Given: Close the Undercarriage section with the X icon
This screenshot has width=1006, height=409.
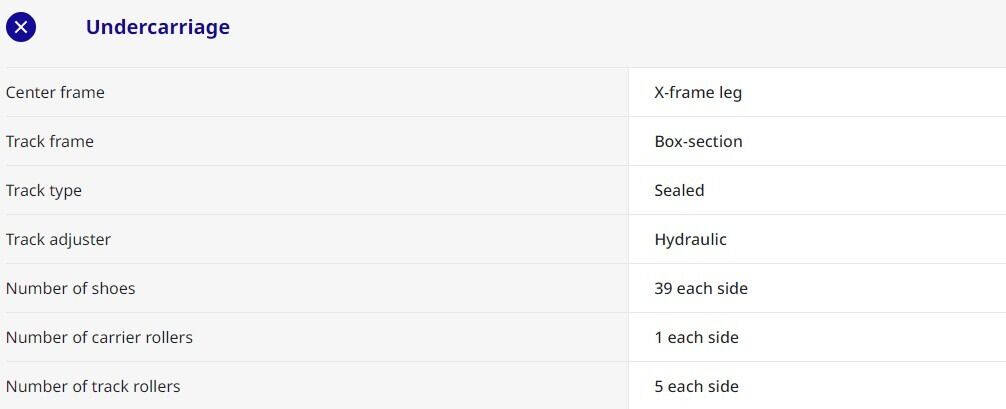Looking at the screenshot, I should click(21, 27).
